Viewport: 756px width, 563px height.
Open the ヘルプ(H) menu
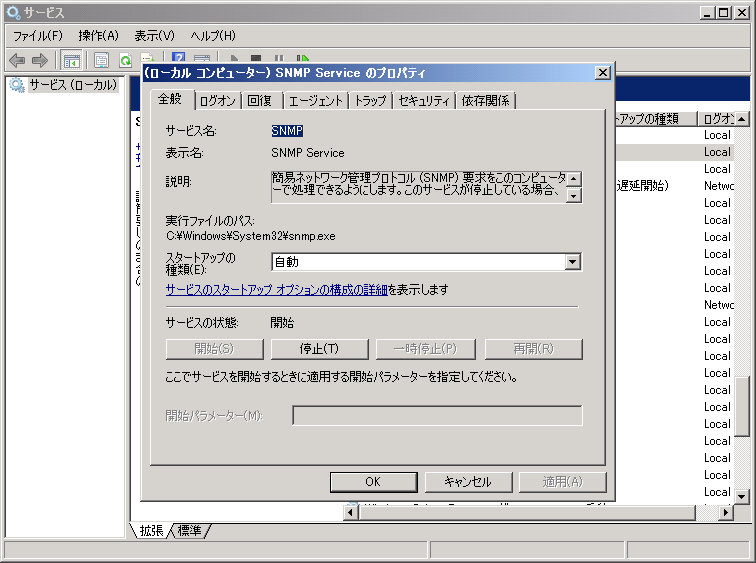[x=213, y=36]
